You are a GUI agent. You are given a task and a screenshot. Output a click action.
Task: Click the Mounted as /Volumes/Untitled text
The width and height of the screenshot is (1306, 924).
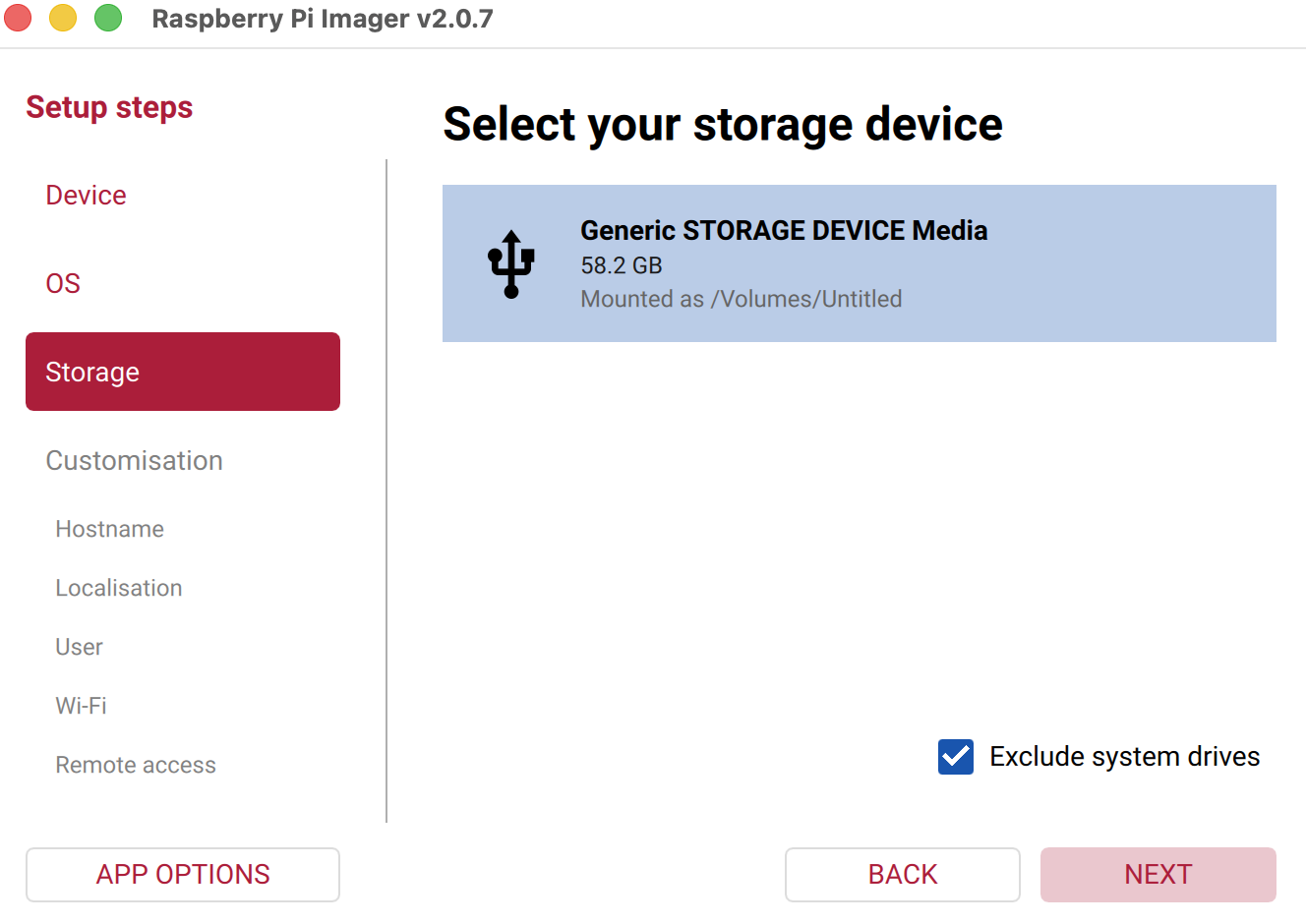click(742, 299)
